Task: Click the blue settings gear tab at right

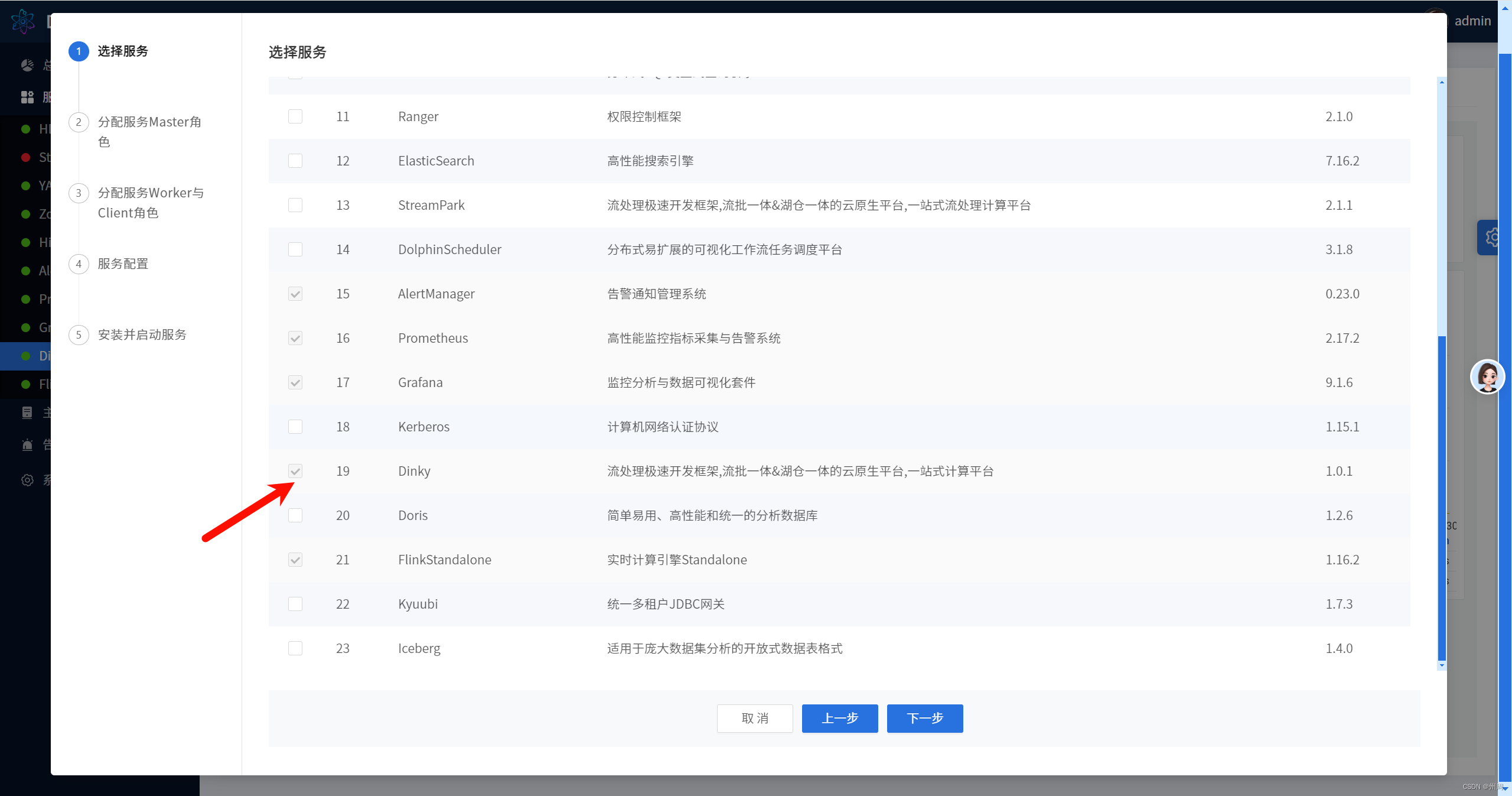Action: (x=1489, y=238)
